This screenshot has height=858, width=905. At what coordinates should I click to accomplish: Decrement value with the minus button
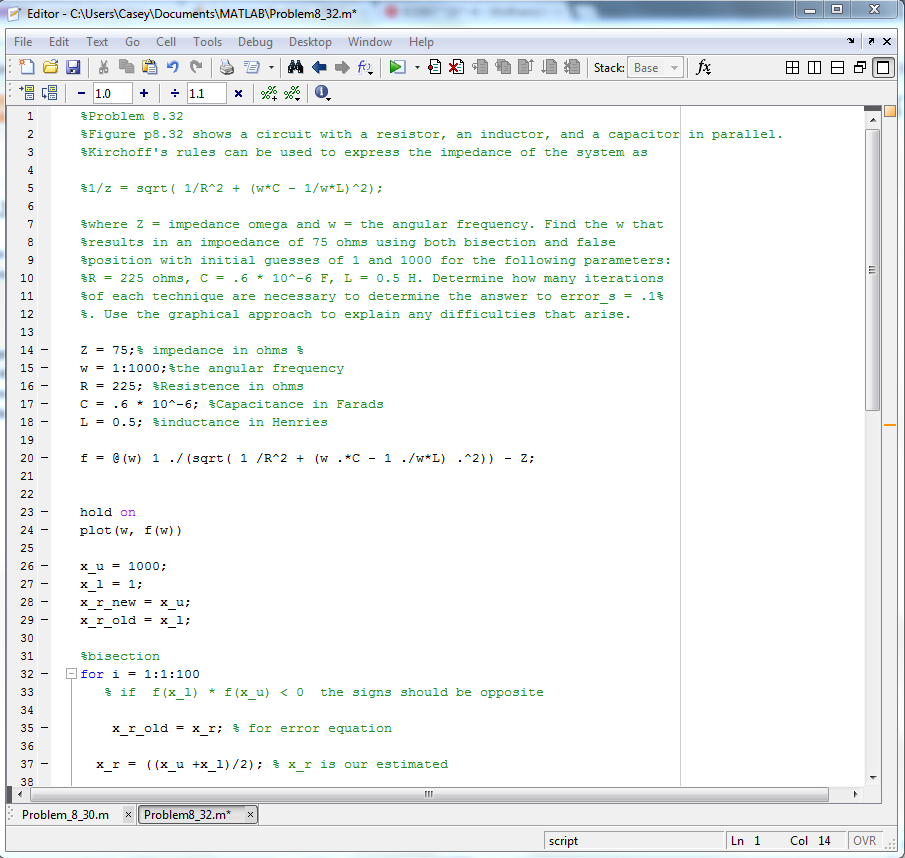click(81, 93)
